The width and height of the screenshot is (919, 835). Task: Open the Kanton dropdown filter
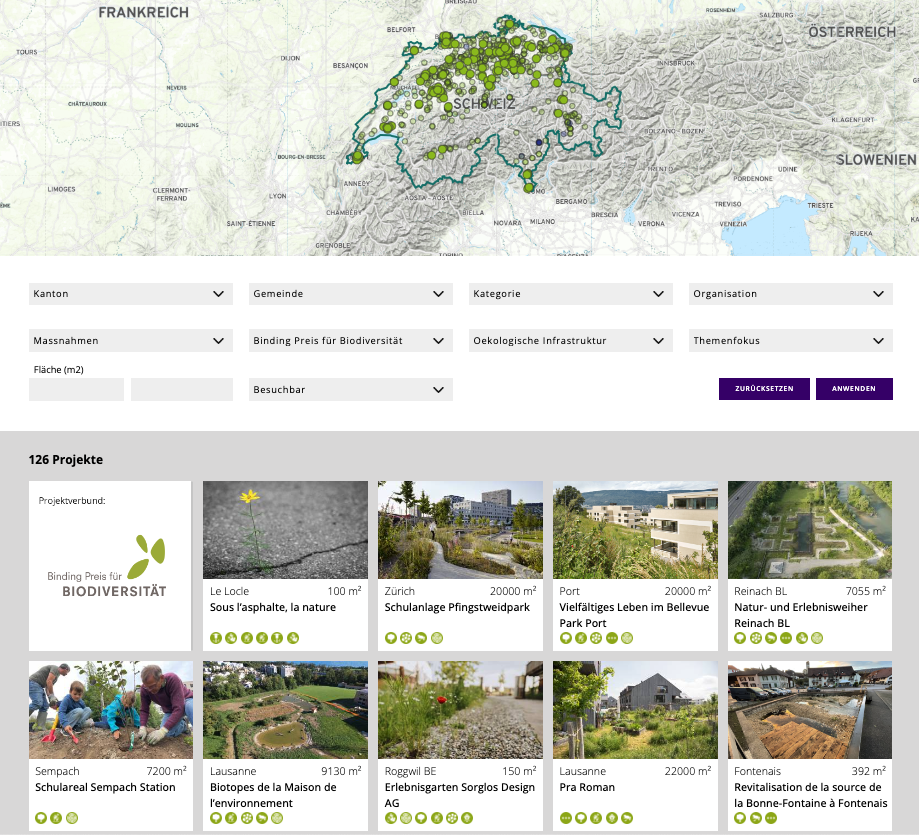(x=130, y=294)
